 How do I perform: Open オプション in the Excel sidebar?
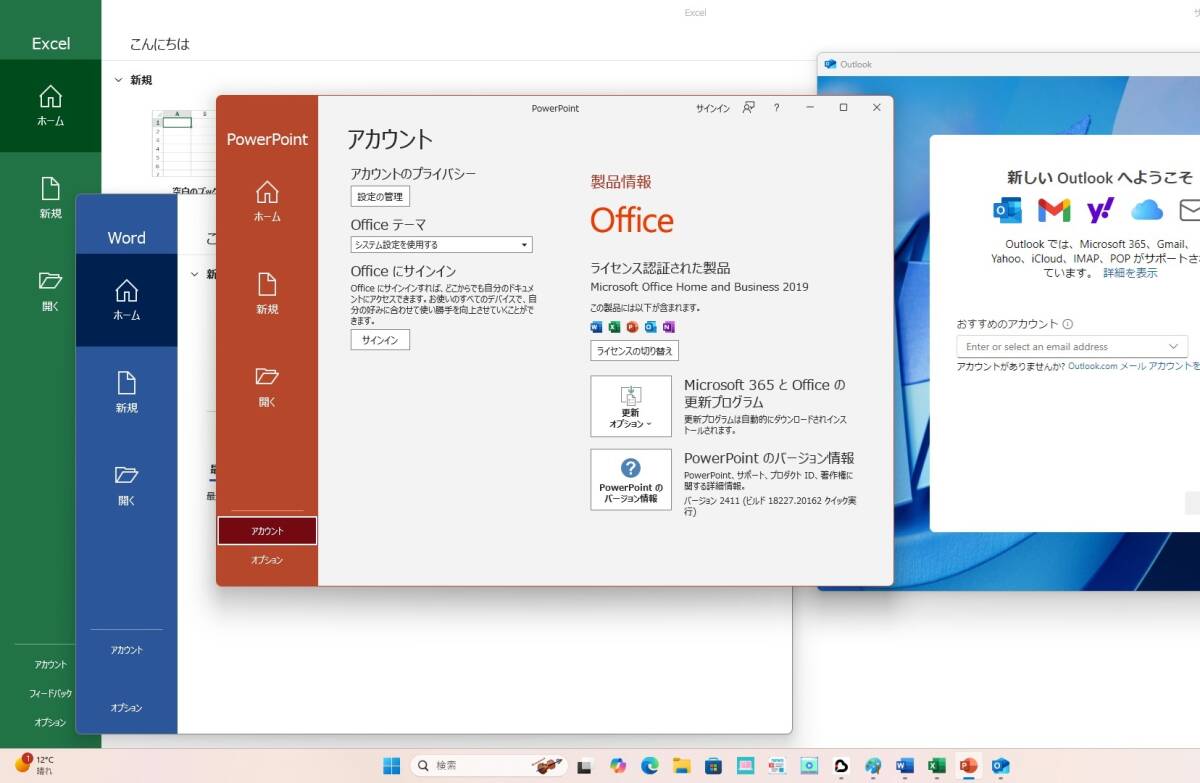(50, 722)
